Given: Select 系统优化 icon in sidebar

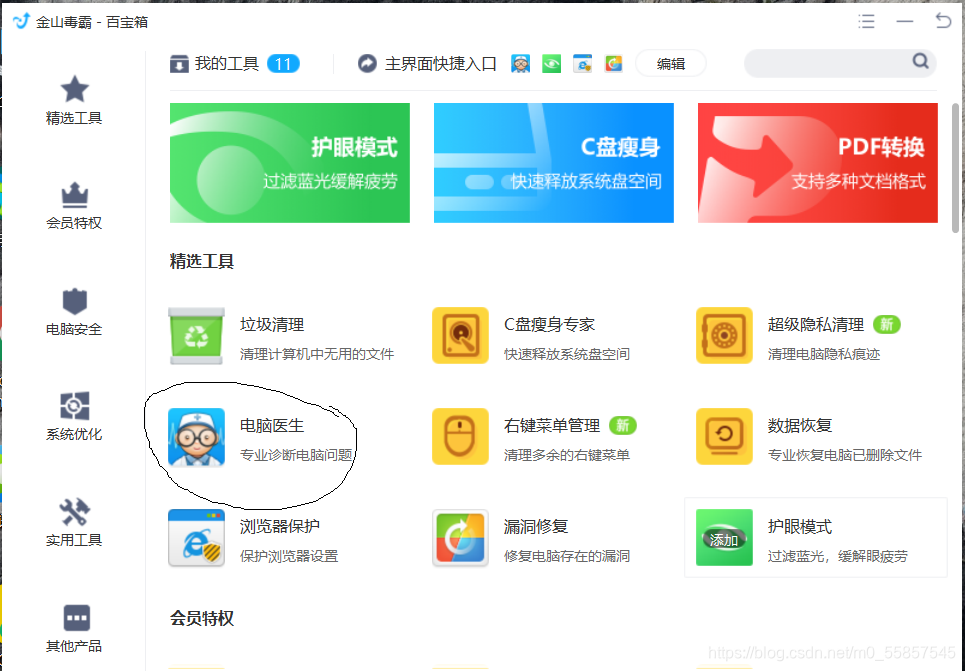Looking at the screenshot, I should (74, 406).
